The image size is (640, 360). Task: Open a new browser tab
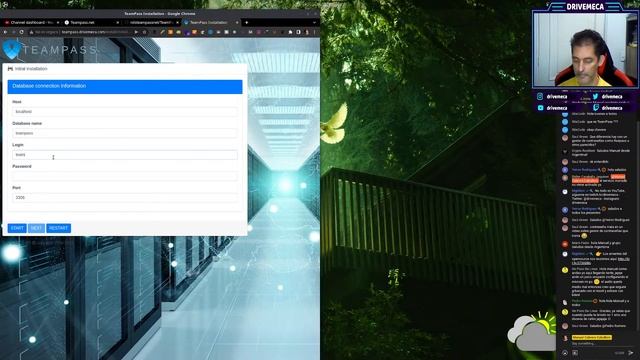coord(247,22)
